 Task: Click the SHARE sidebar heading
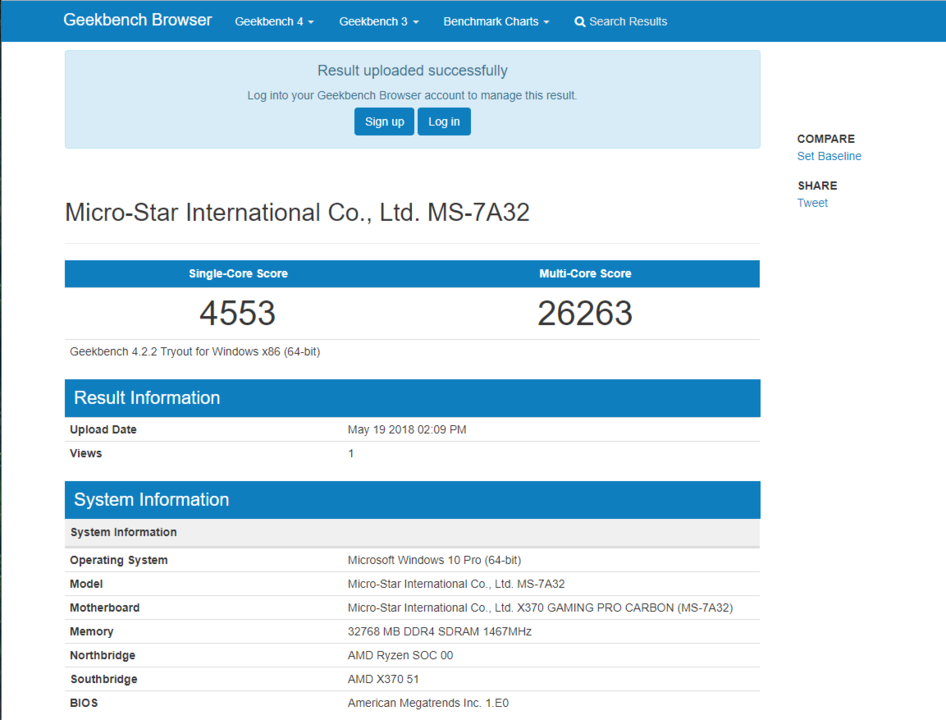(x=817, y=186)
